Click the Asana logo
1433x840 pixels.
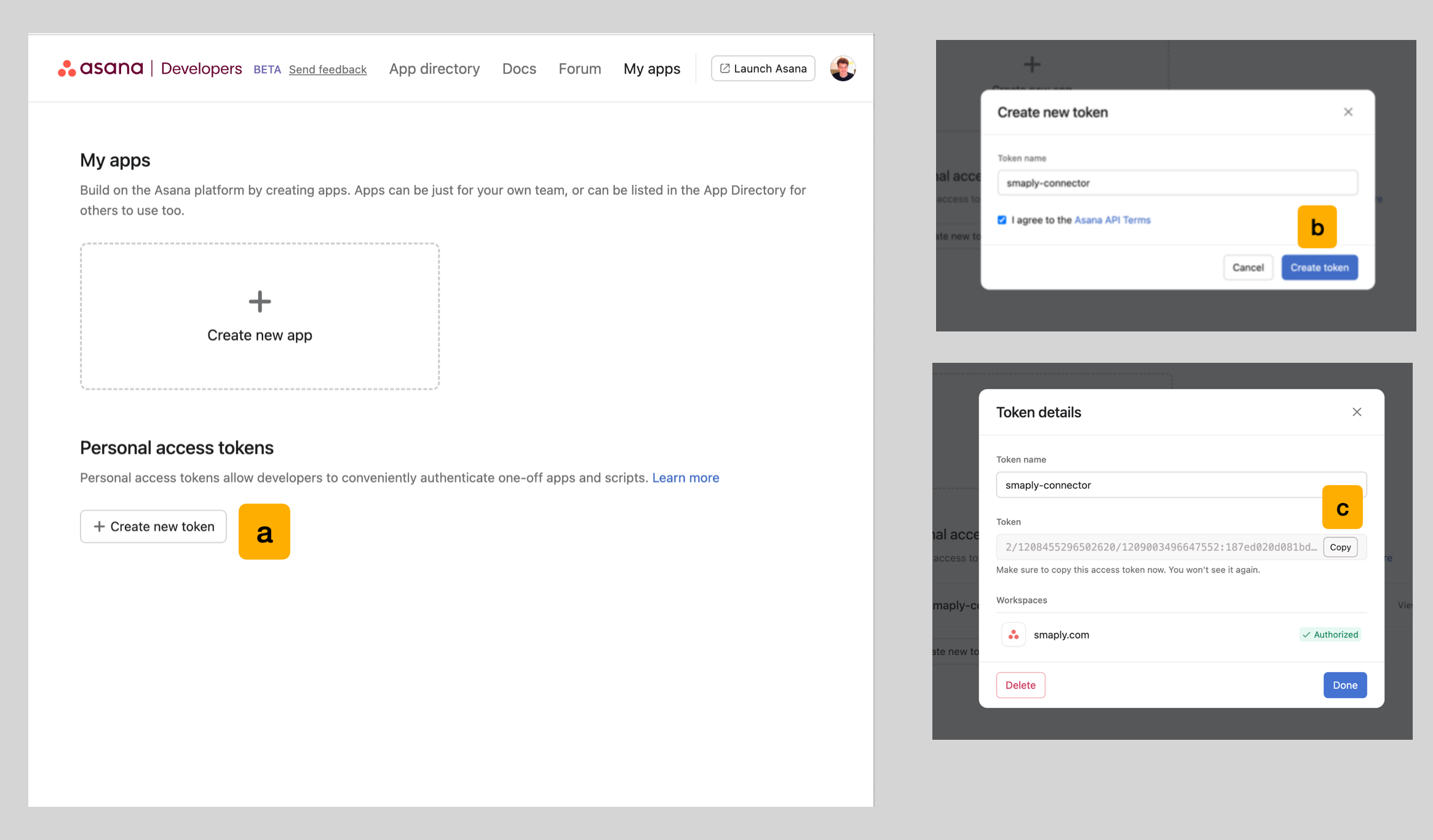click(x=100, y=68)
